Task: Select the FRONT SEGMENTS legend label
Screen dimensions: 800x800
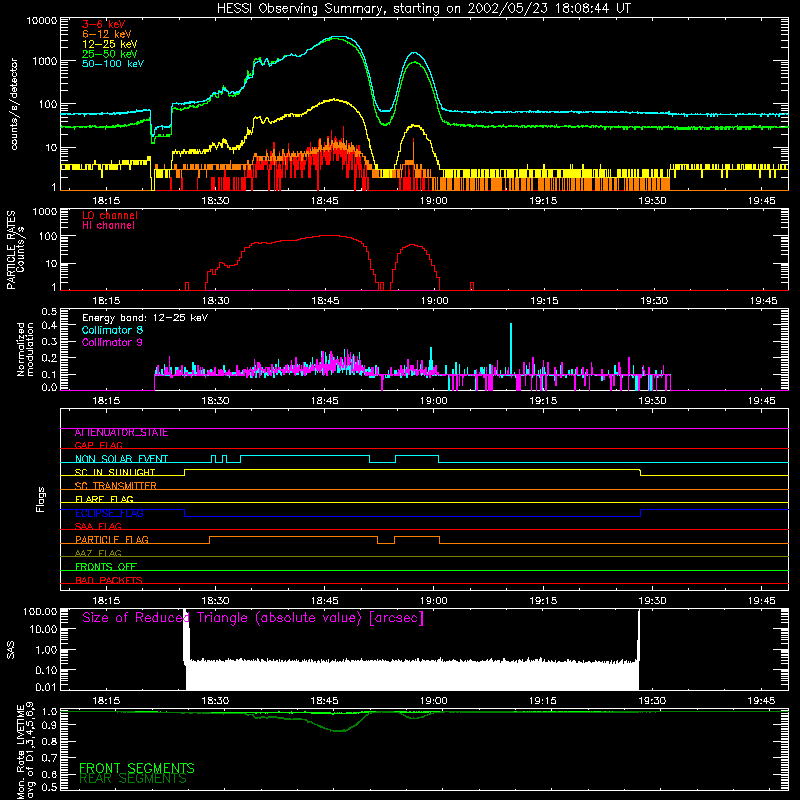Action: [137, 768]
